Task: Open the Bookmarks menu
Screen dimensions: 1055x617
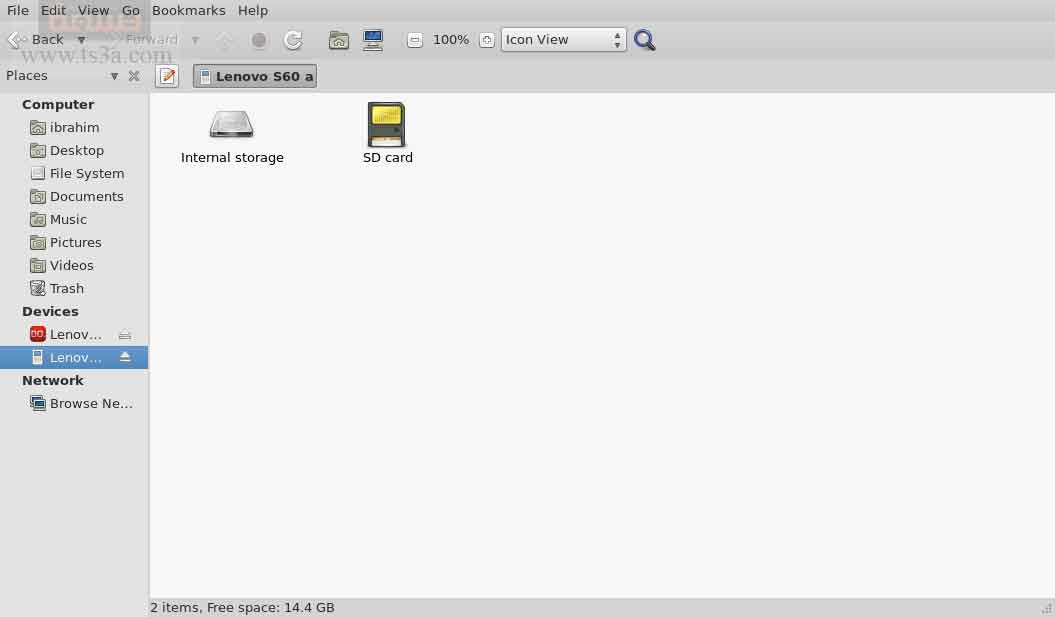Action: [188, 10]
